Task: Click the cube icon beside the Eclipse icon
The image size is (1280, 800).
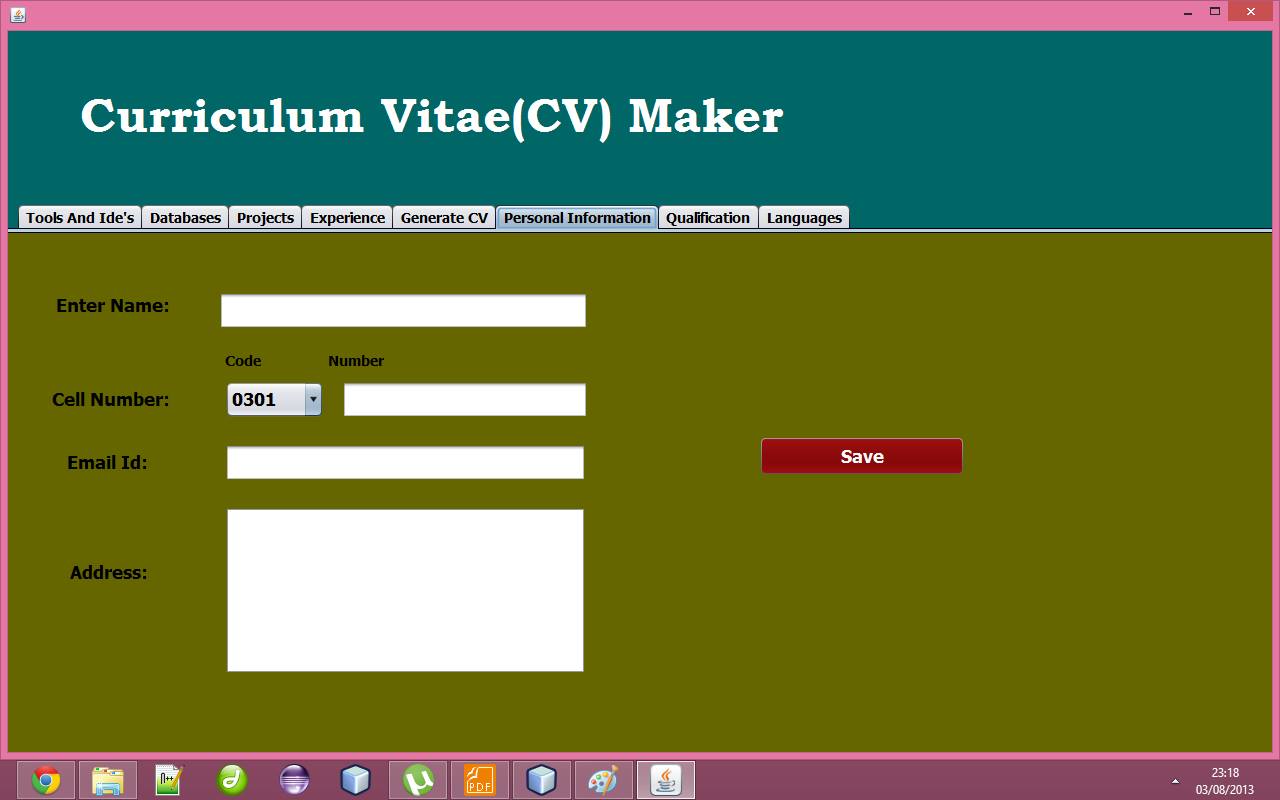Action: pos(356,780)
